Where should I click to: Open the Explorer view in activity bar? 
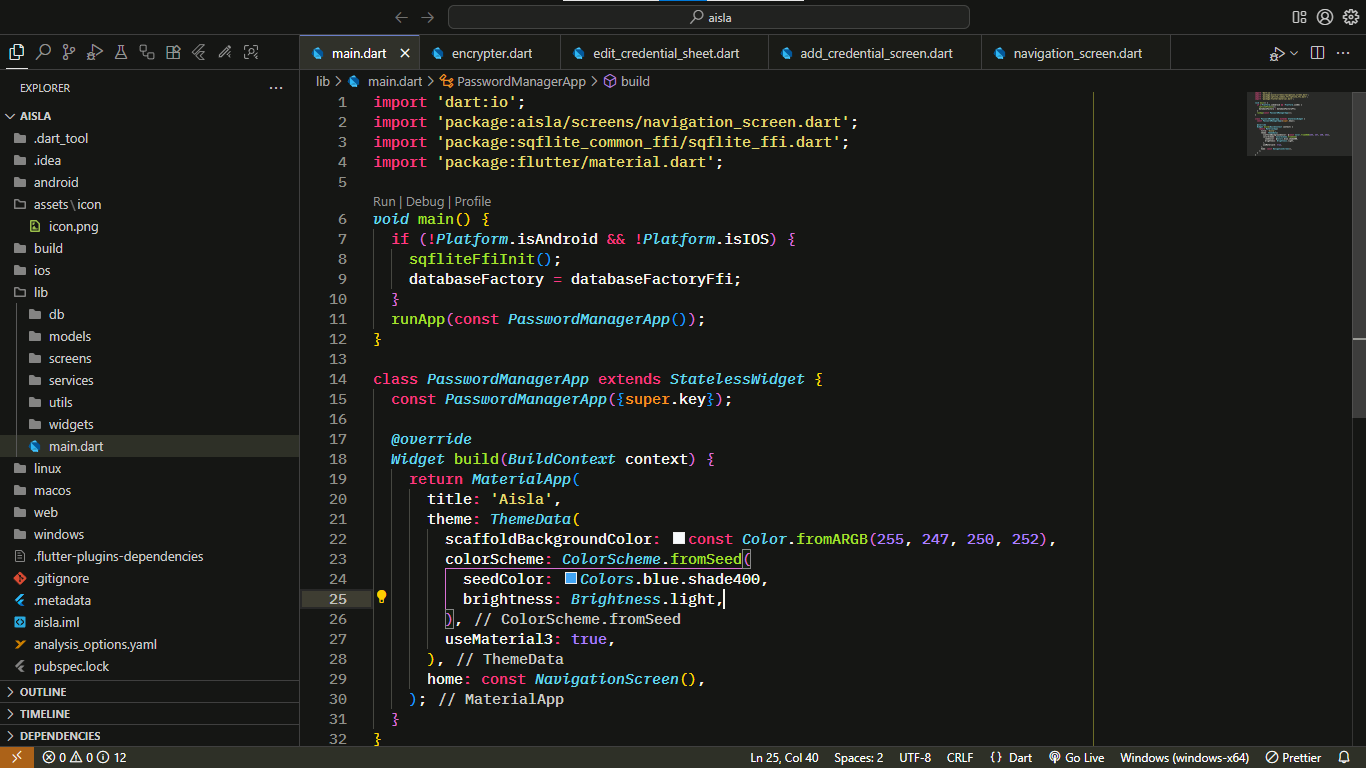pyautogui.click(x=17, y=52)
